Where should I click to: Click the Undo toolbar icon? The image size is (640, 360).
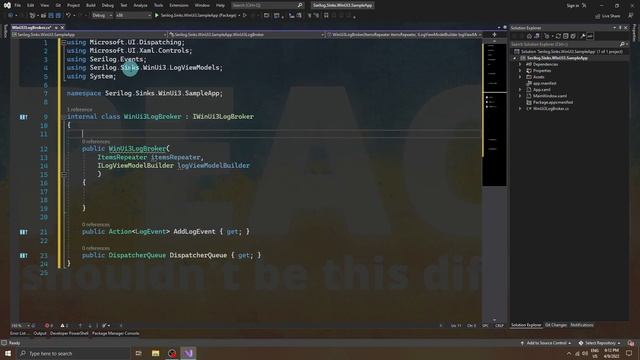pyautogui.click(x=68, y=16)
